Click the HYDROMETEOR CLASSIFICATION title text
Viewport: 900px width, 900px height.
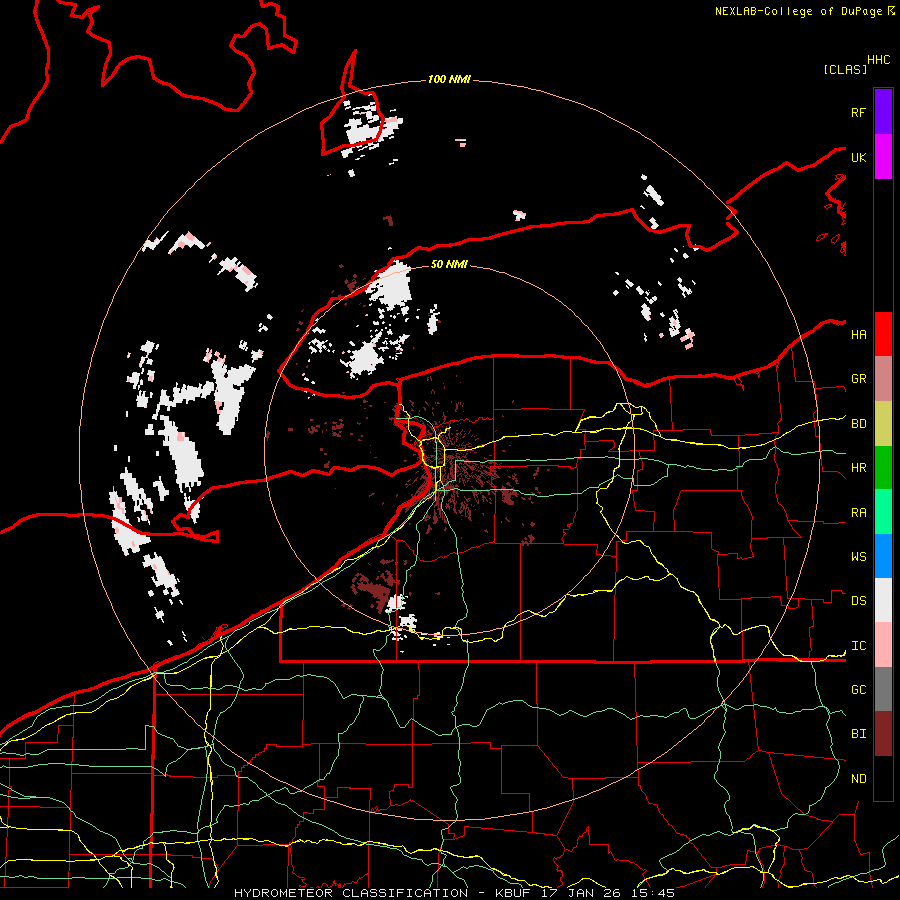click(351, 893)
